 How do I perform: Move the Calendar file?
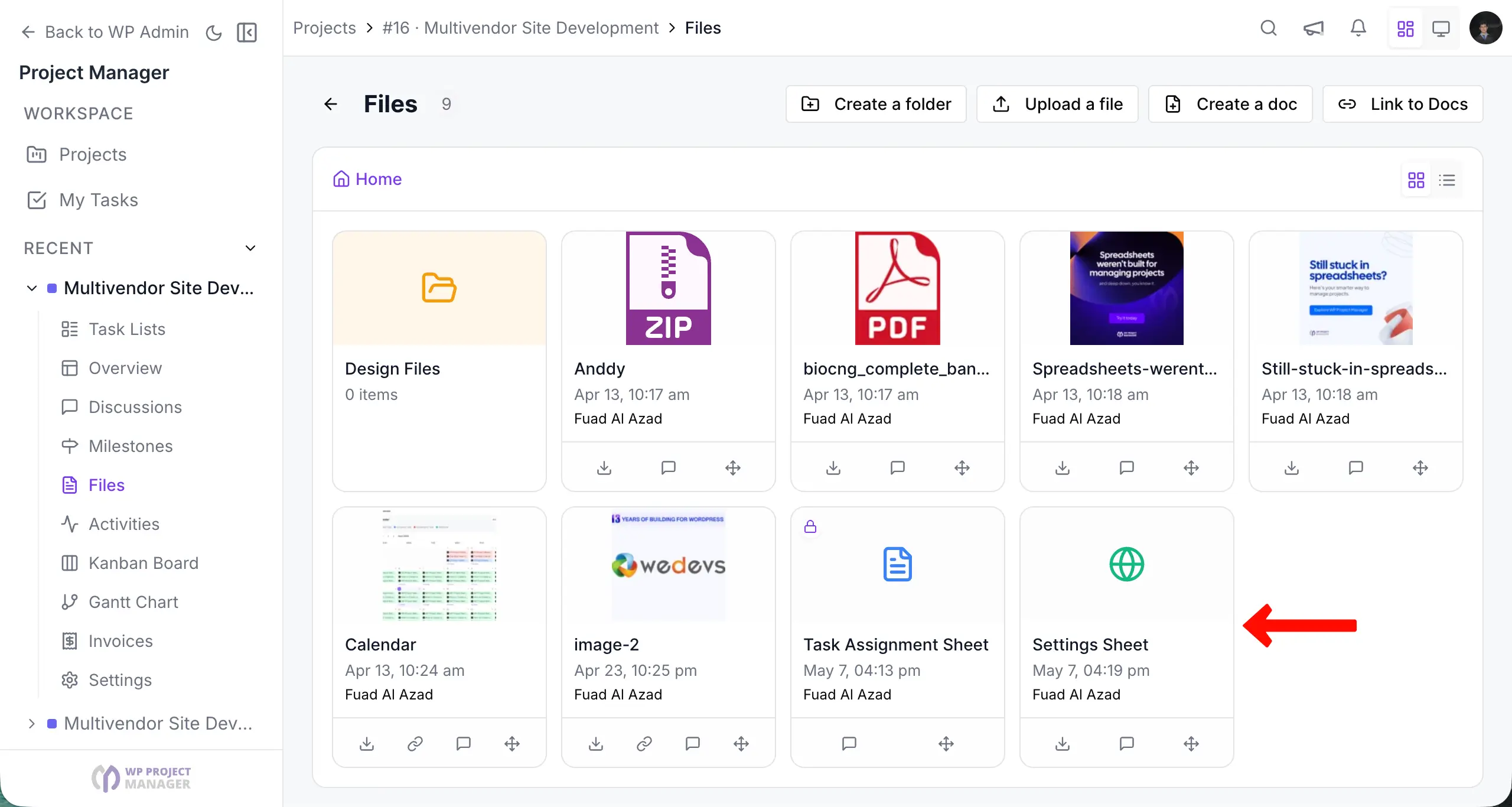point(512,744)
